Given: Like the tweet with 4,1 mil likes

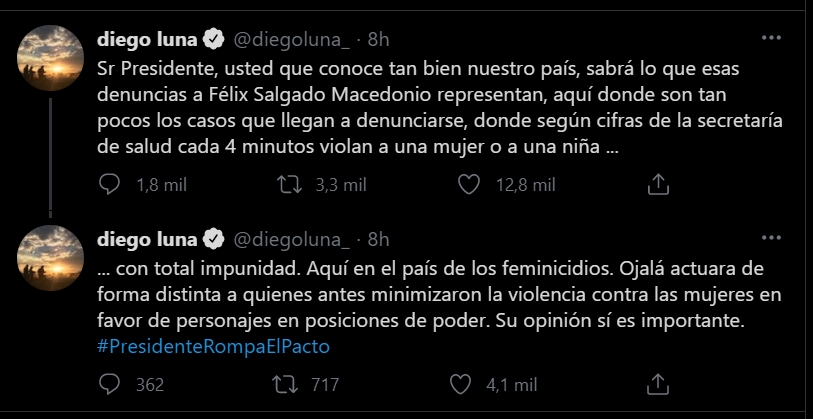Looking at the screenshot, I should [x=462, y=384].
